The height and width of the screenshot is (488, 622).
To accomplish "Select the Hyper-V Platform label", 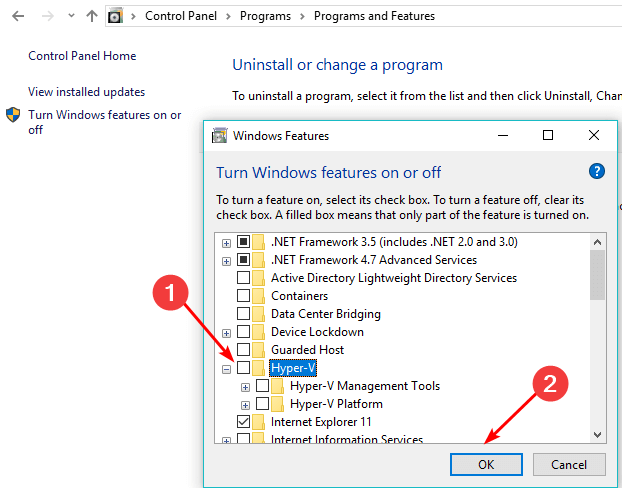I will (x=336, y=403).
